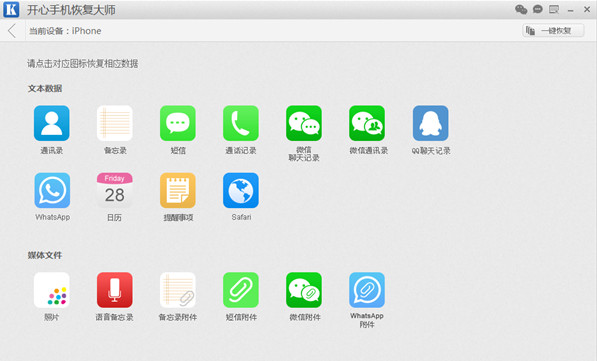Screen dimensions: 597x361
Task: Open the 语音备忘录 microphone icon
Action: 115,290
